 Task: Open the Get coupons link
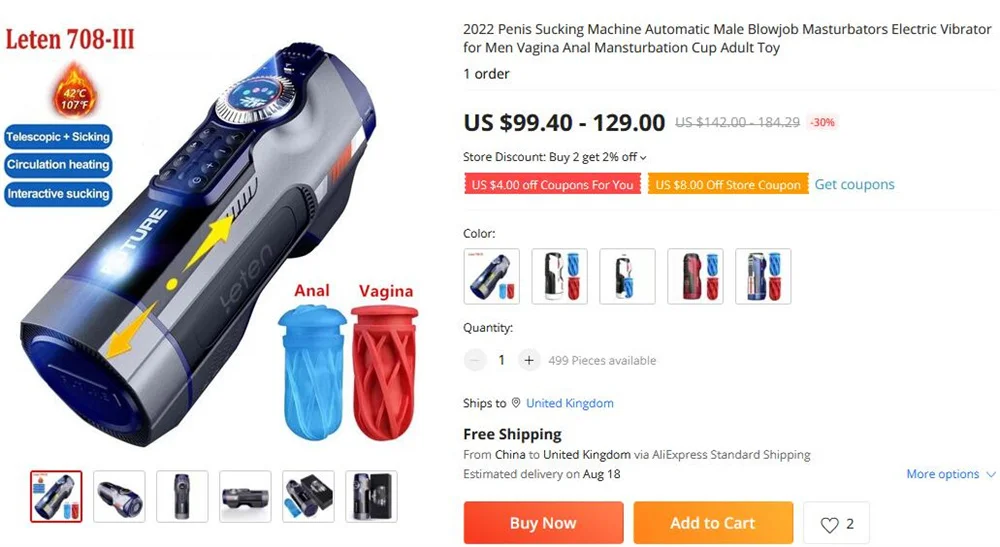(854, 184)
